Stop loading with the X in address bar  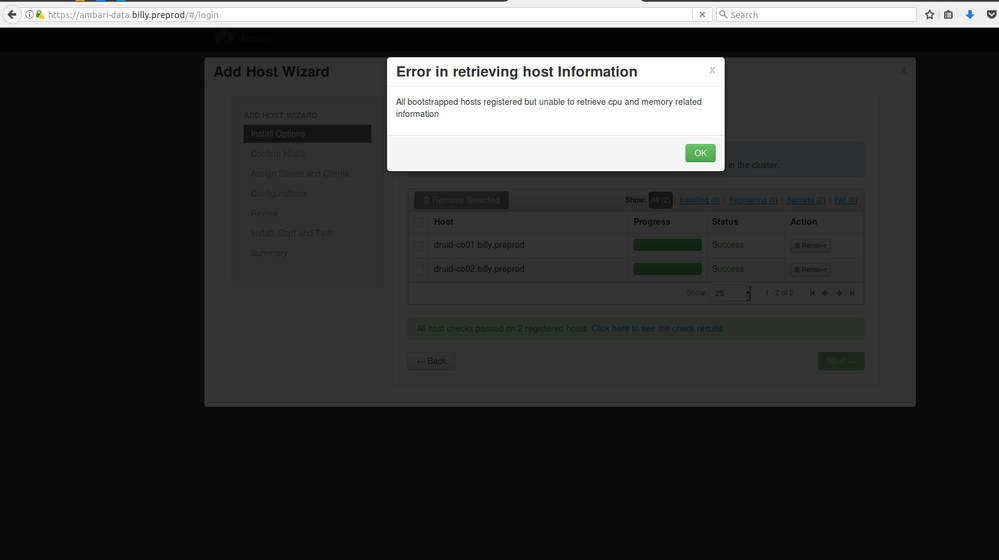click(x=702, y=15)
